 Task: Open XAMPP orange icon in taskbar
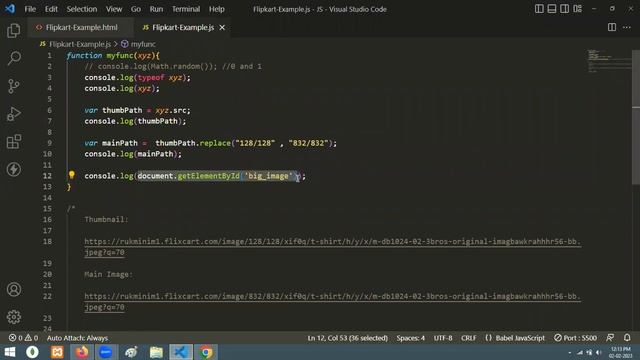point(57,352)
